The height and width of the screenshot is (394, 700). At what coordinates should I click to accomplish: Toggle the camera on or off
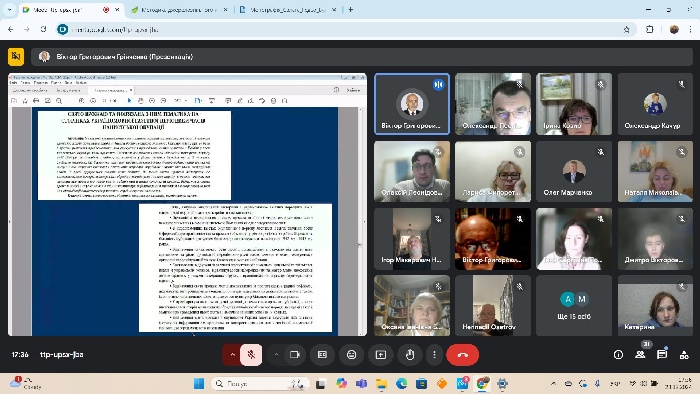click(295, 355)
